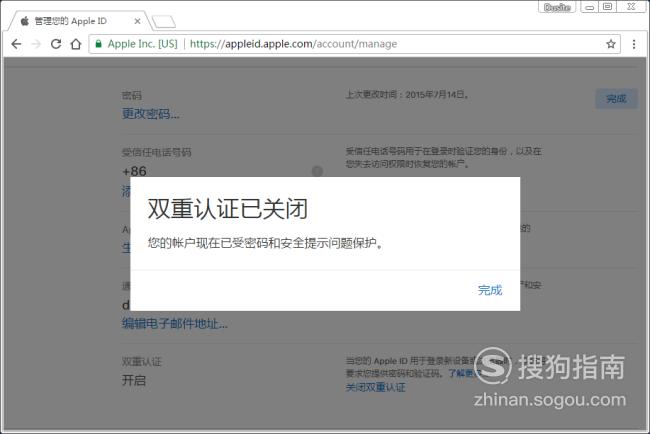650x434 pixels.
Task: Click the dialog message about 安全提示问题保护
Action: pos(265,243)
